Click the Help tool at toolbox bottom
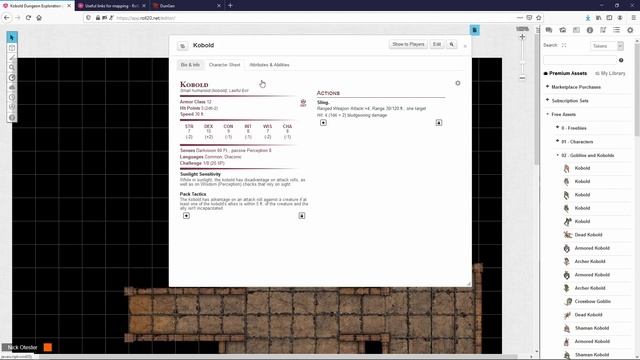Image resolution: width=640 pixels, height=360 pixels. click(x=12, y=117)
